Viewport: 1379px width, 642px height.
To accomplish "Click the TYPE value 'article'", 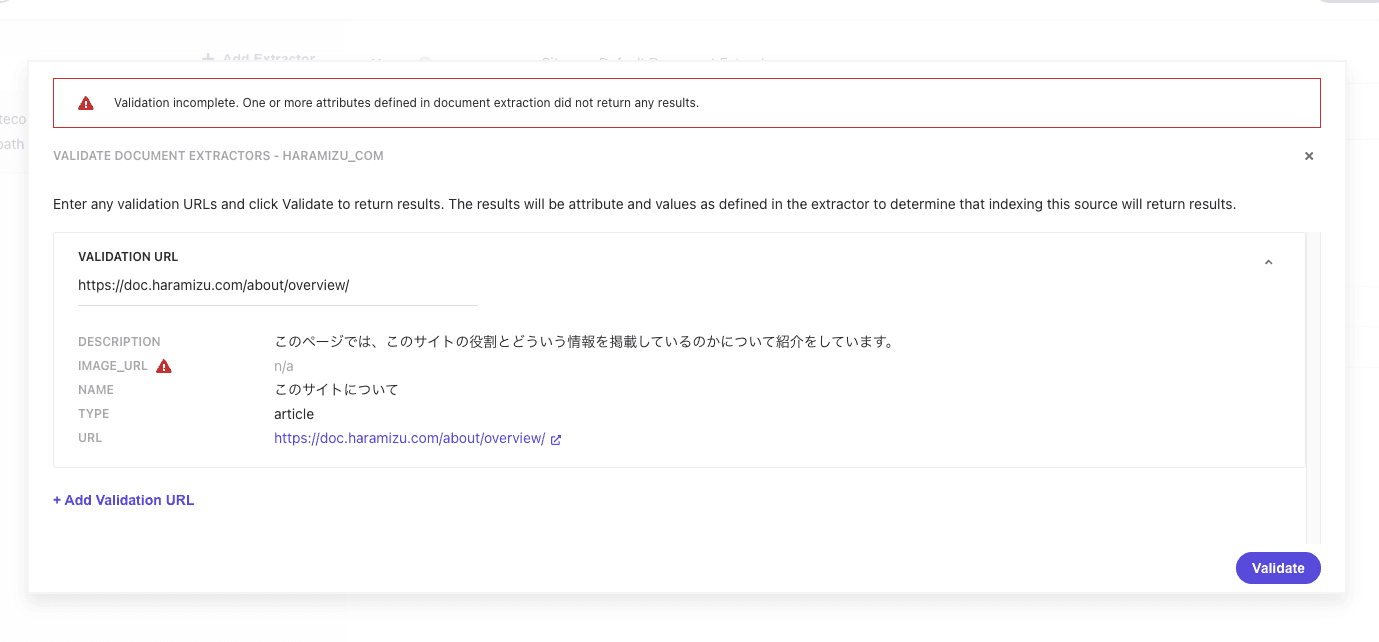I will pyautogui.click(x=294, y=414).
